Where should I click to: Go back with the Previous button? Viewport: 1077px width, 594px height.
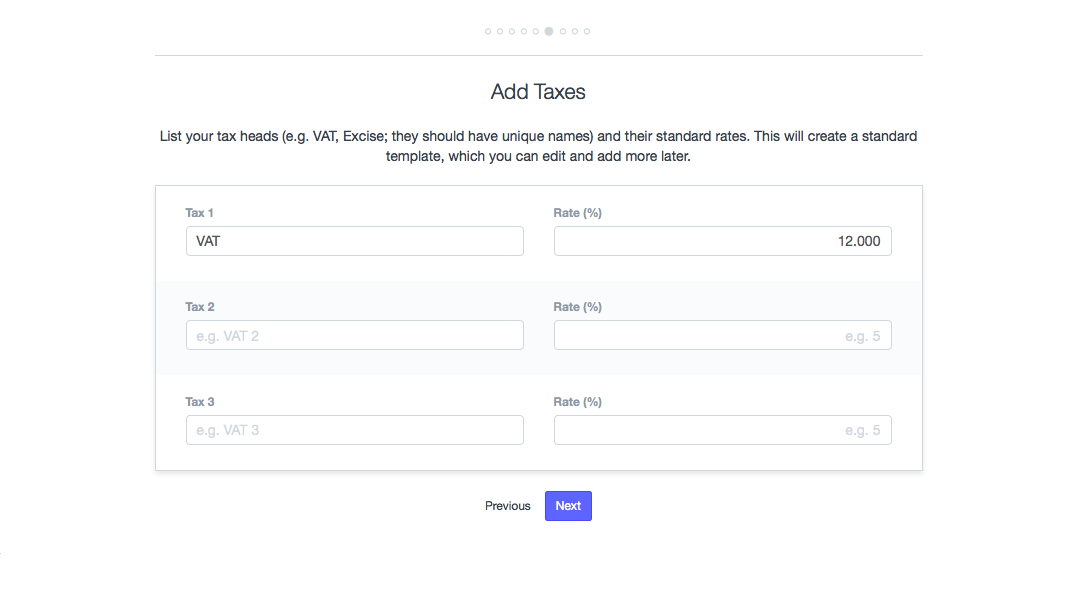pyautogui.click(x=508, y=506)
